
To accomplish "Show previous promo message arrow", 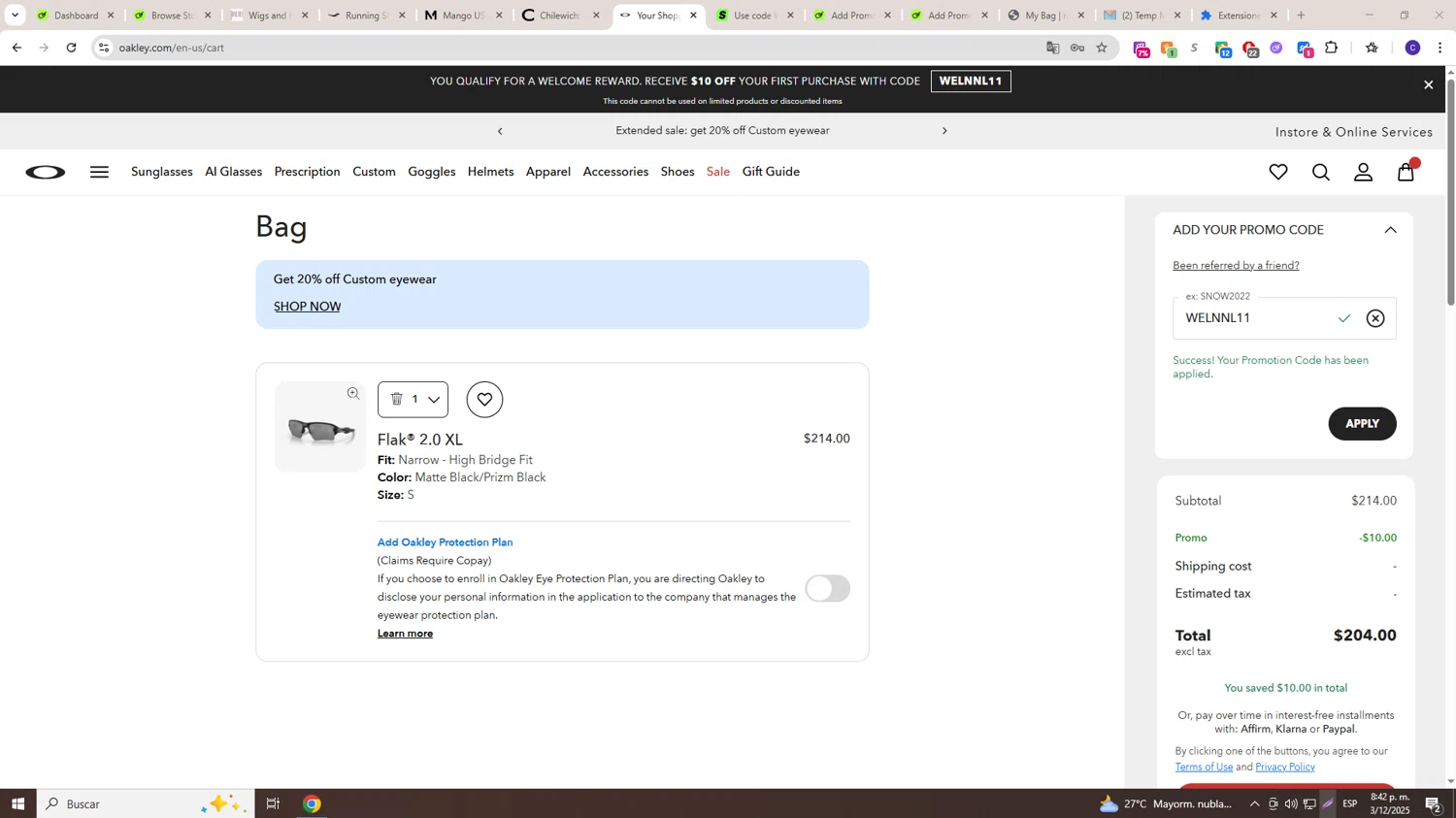I will (500, 131).
